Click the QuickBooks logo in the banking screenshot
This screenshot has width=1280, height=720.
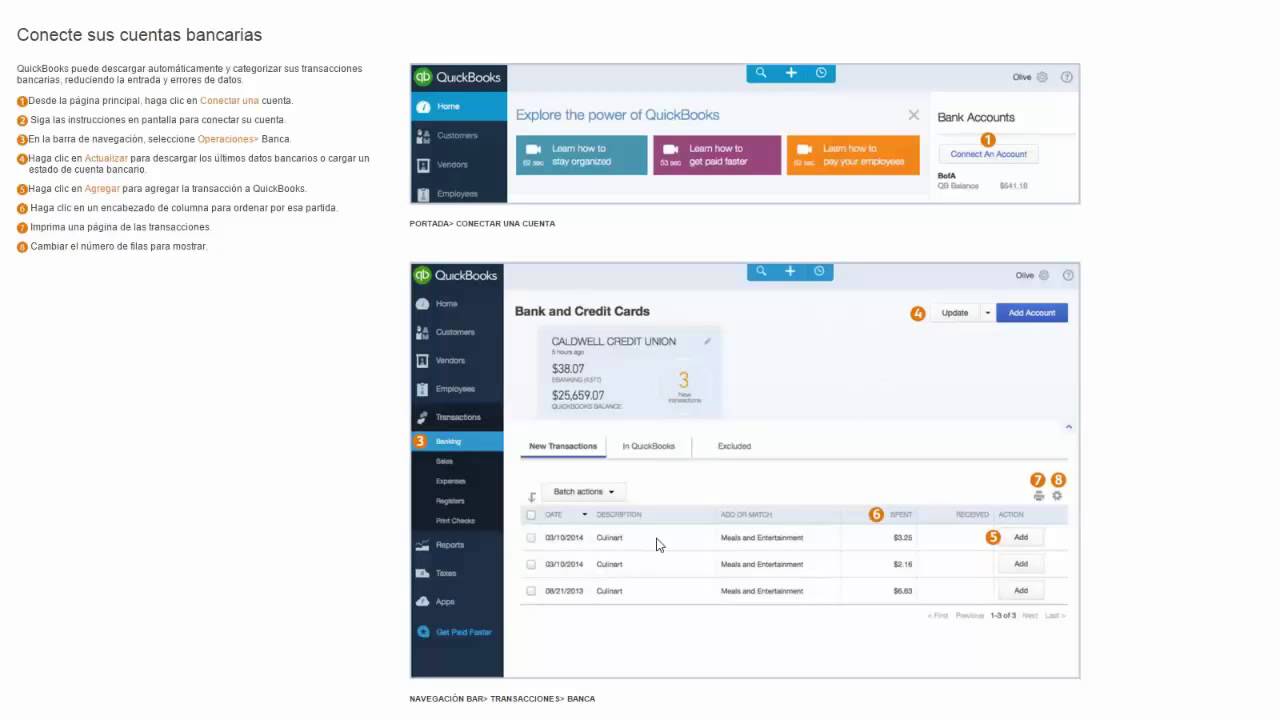pyautogui.click(x=457, y=275)
